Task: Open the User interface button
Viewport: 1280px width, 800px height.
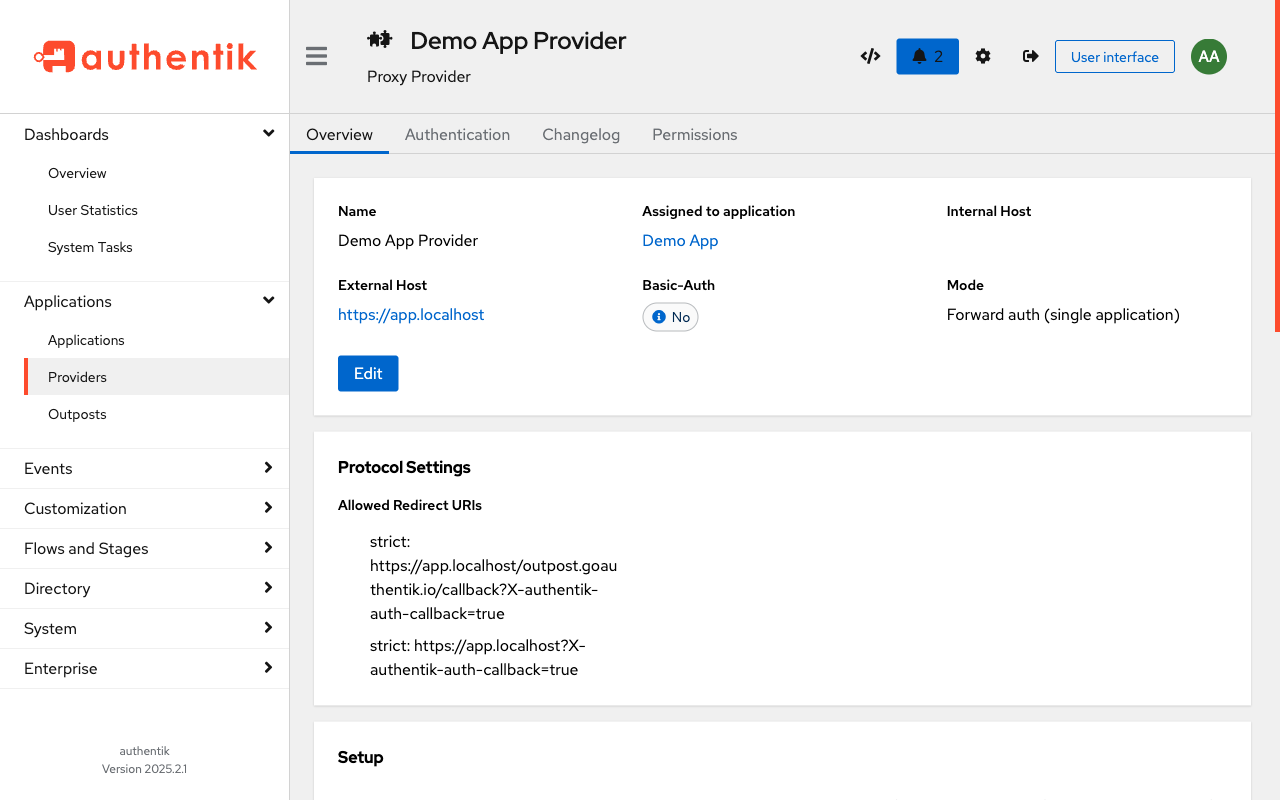Action: (1115, 57)
